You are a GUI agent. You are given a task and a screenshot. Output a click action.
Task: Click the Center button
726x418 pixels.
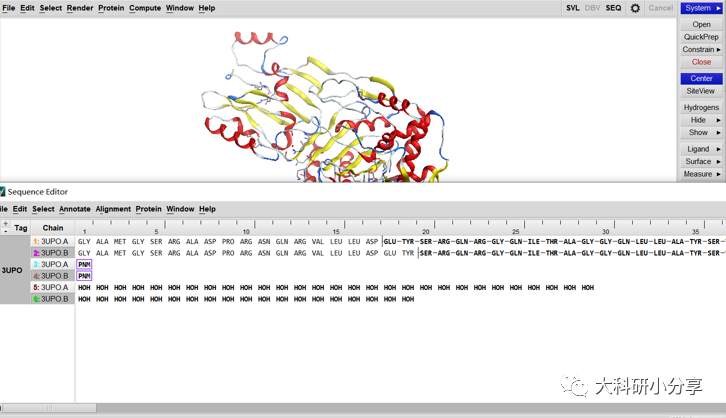point(701,79)
